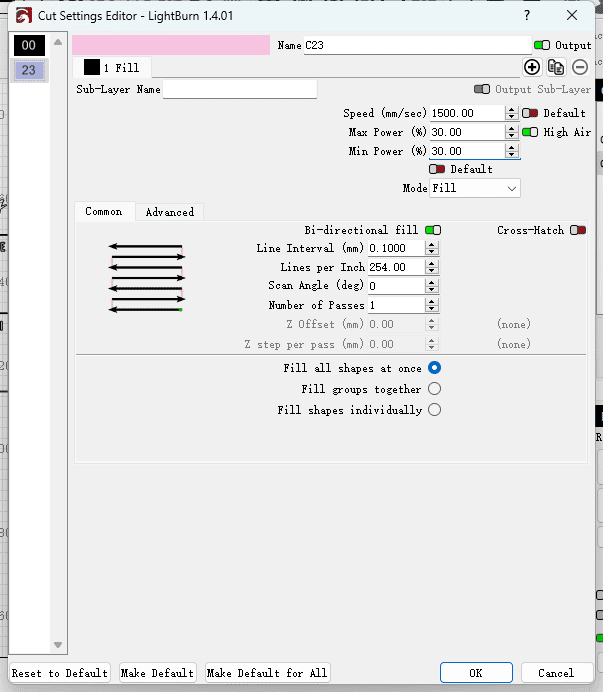Increase Scan Angle with the up arrow
The width and height of the screenshot is (603, 692).
point(432,282)
